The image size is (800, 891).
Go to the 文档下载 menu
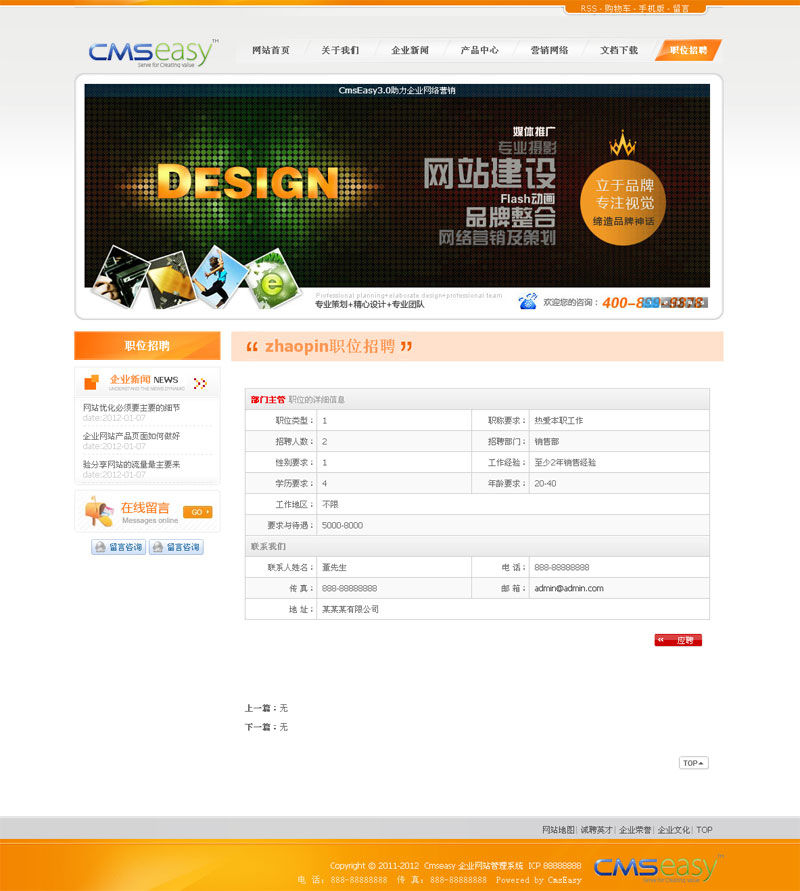click(619, 50)
